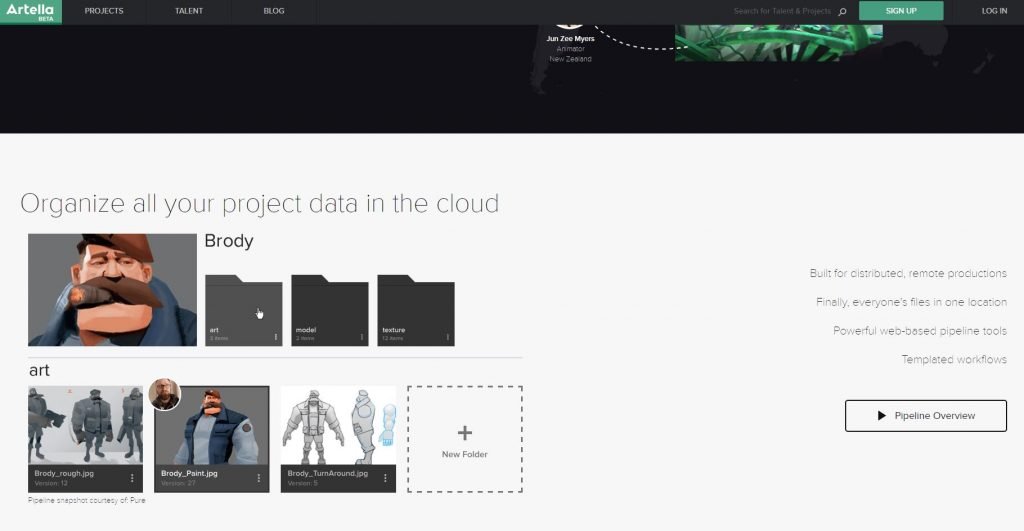This screenshot has height=531, width=1024.
Task: Go to the Projects menu
Action: tap(104, 11)
